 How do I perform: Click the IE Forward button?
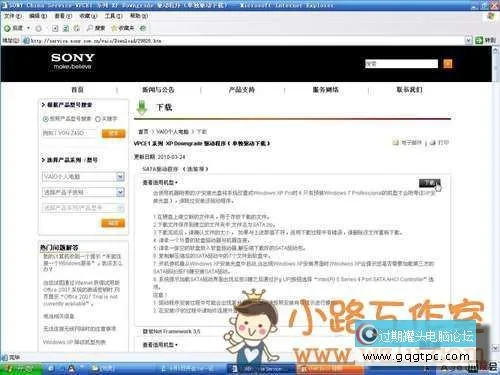point(39,28)
